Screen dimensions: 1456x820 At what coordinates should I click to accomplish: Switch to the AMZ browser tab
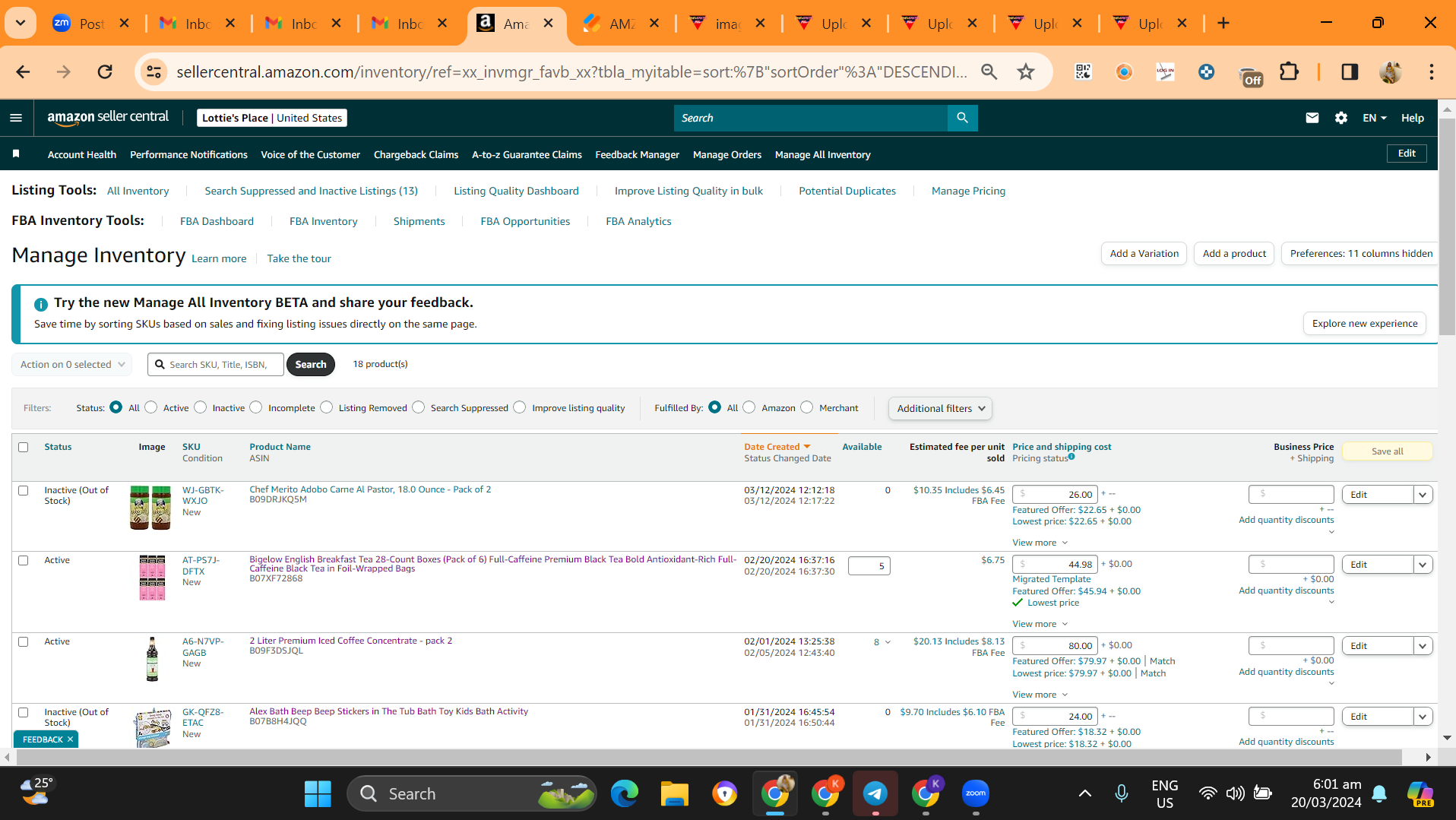(619, 24)
